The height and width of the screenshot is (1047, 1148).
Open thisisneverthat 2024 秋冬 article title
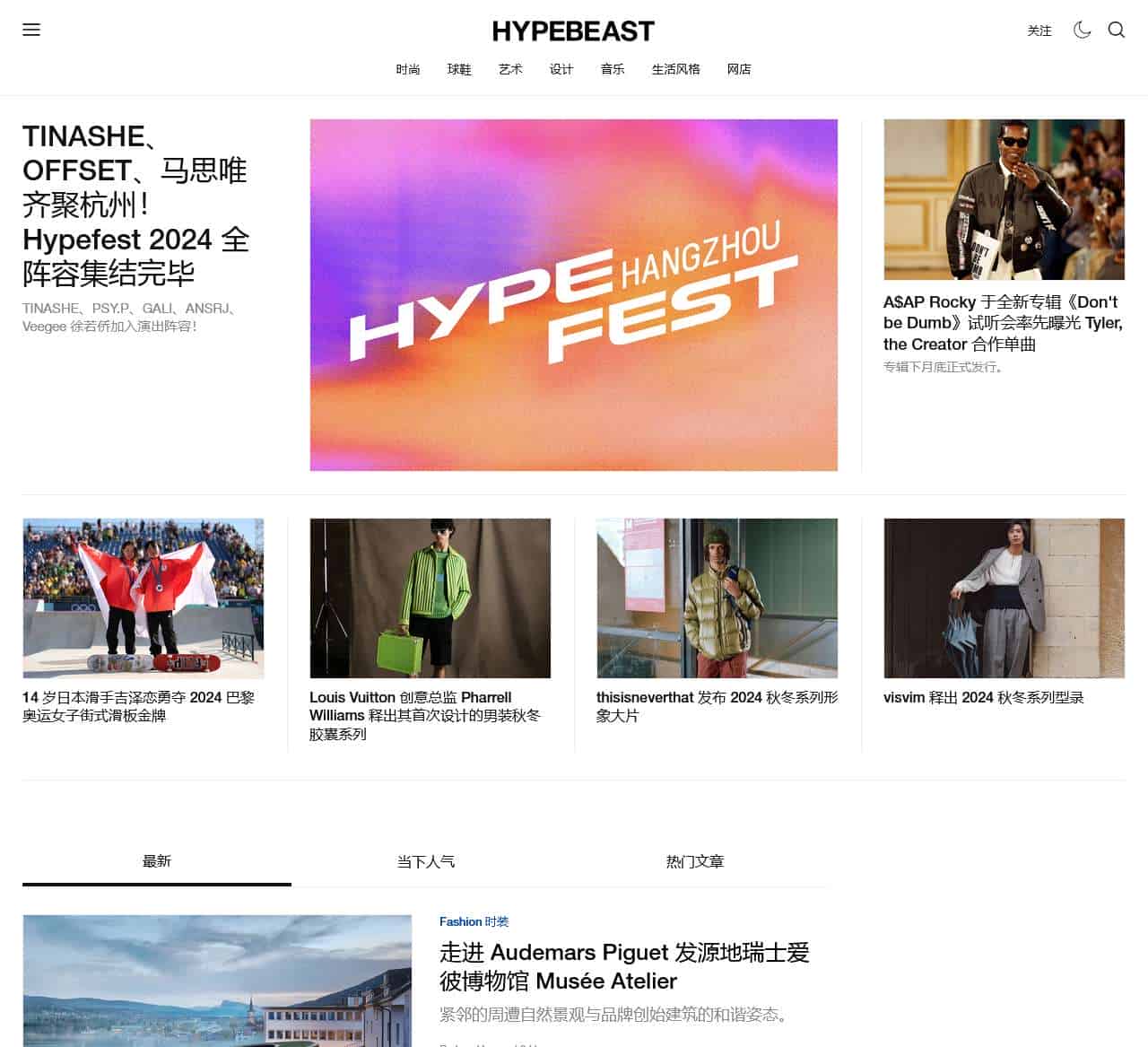coord(717,706)
